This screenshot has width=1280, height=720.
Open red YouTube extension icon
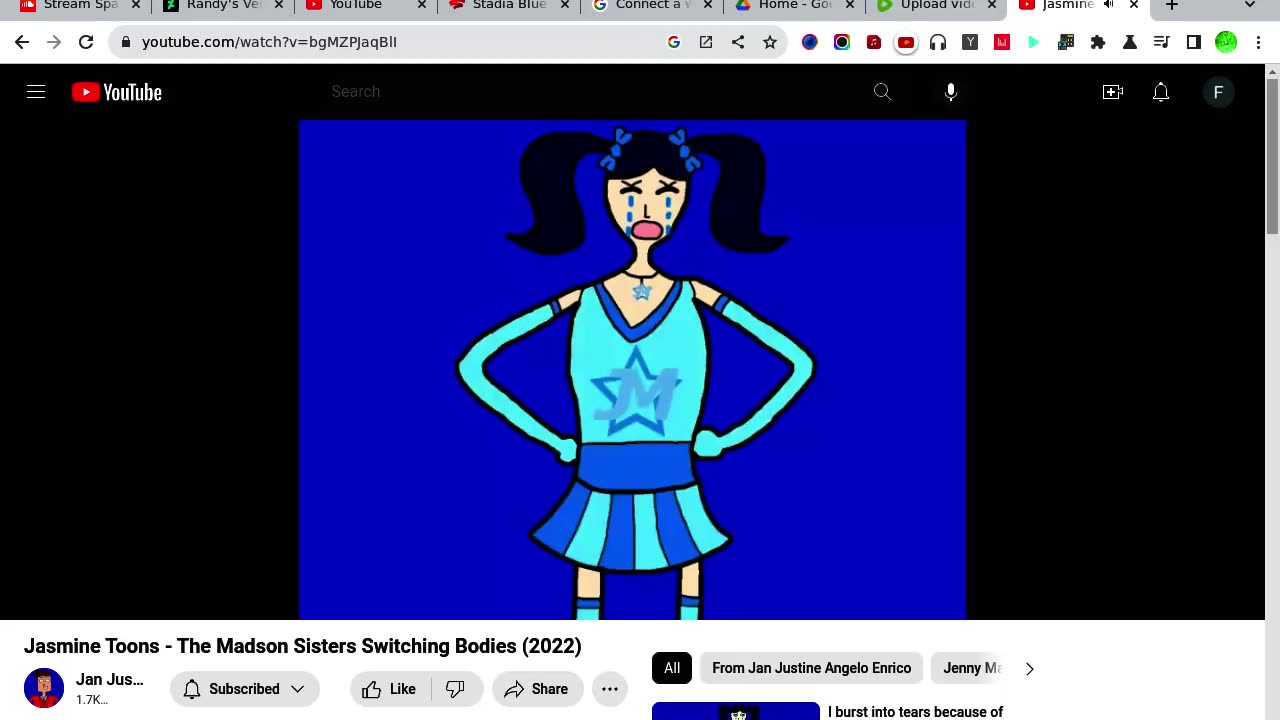(x=906, y=42)
